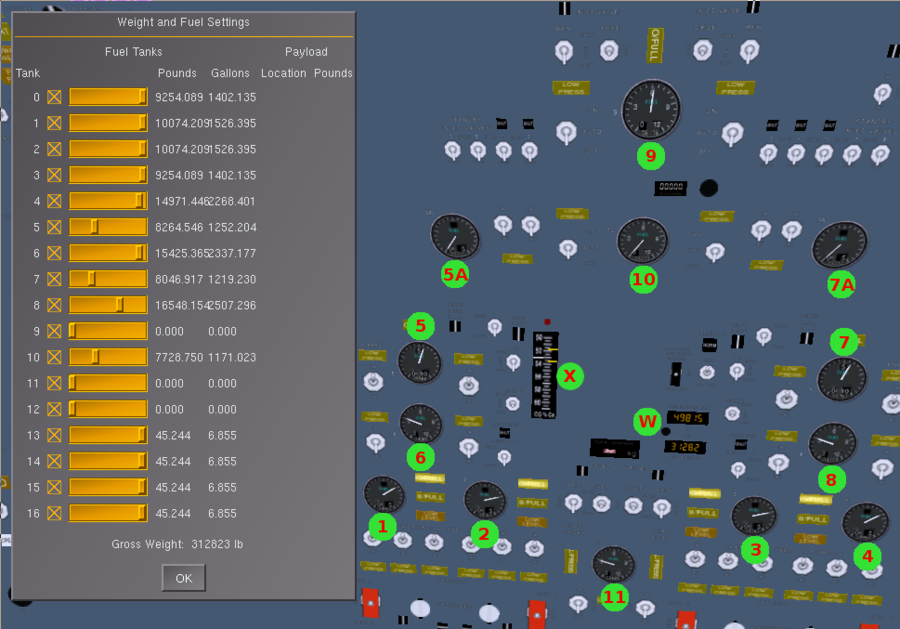The width and height of the screenshot is (900, 629).
Task: Click the vertical scale indicator marked X
Action: tap(545, 375)
